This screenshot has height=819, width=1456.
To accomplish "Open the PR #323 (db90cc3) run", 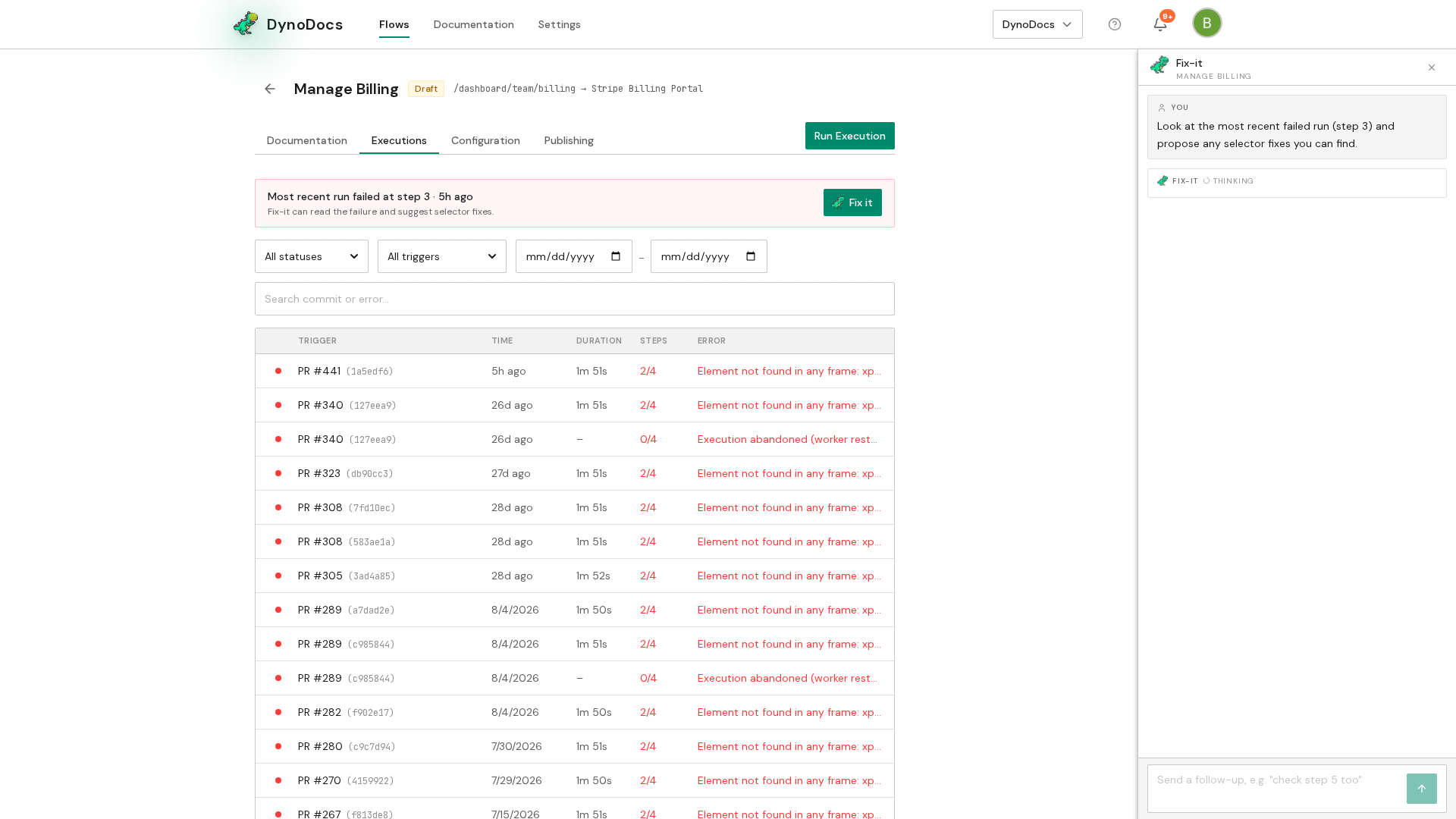I will coord(575,473).
